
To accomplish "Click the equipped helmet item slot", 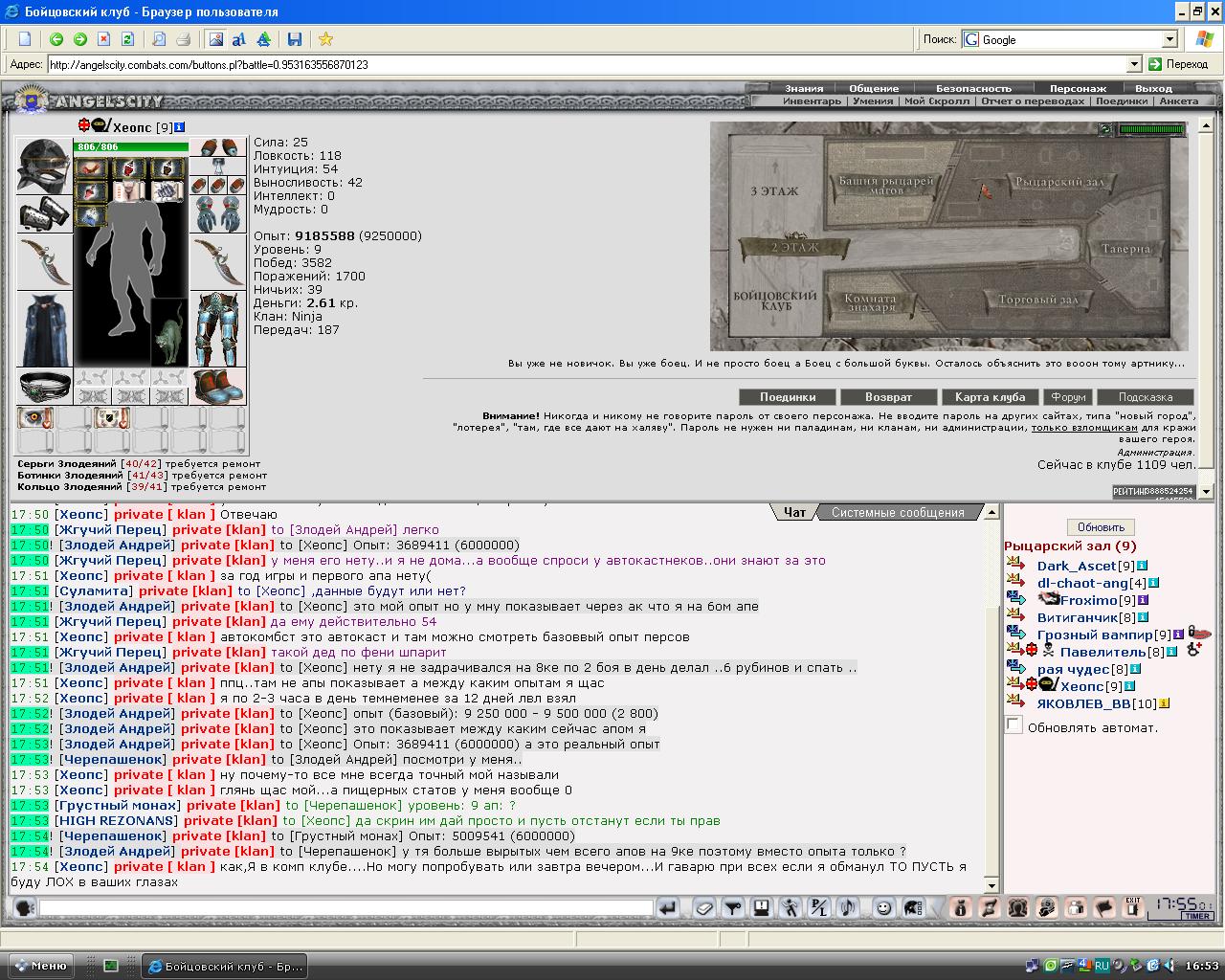I will [44, 166].
